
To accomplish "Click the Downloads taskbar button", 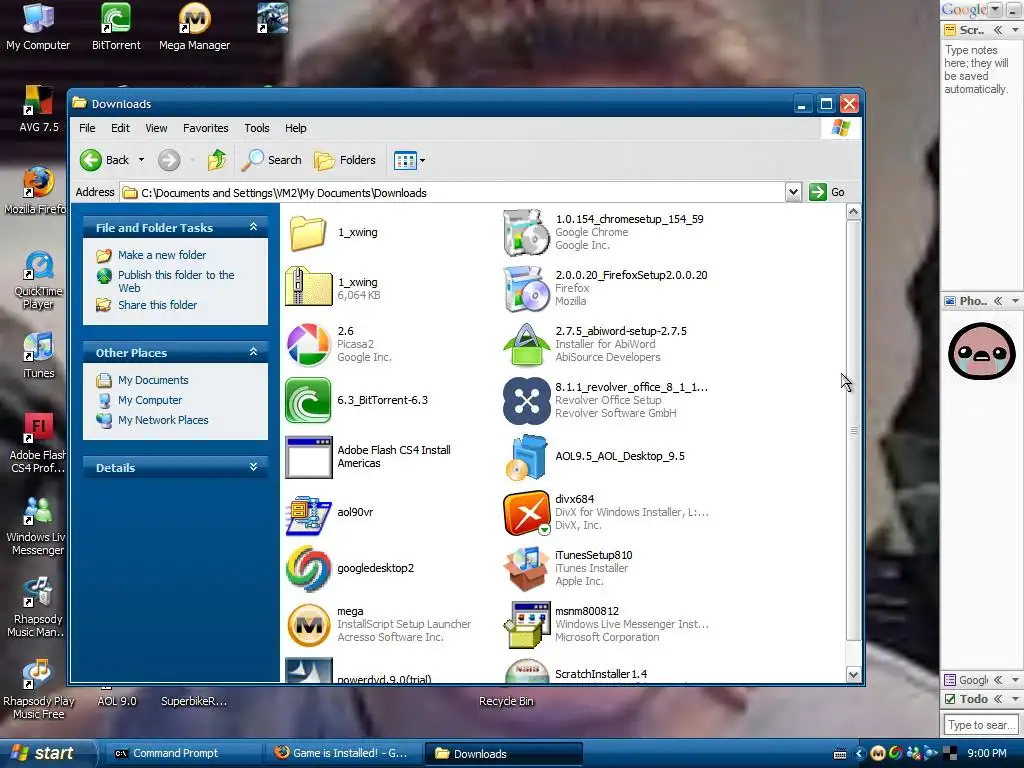I will pyautogui.click(x=503, y=753).
